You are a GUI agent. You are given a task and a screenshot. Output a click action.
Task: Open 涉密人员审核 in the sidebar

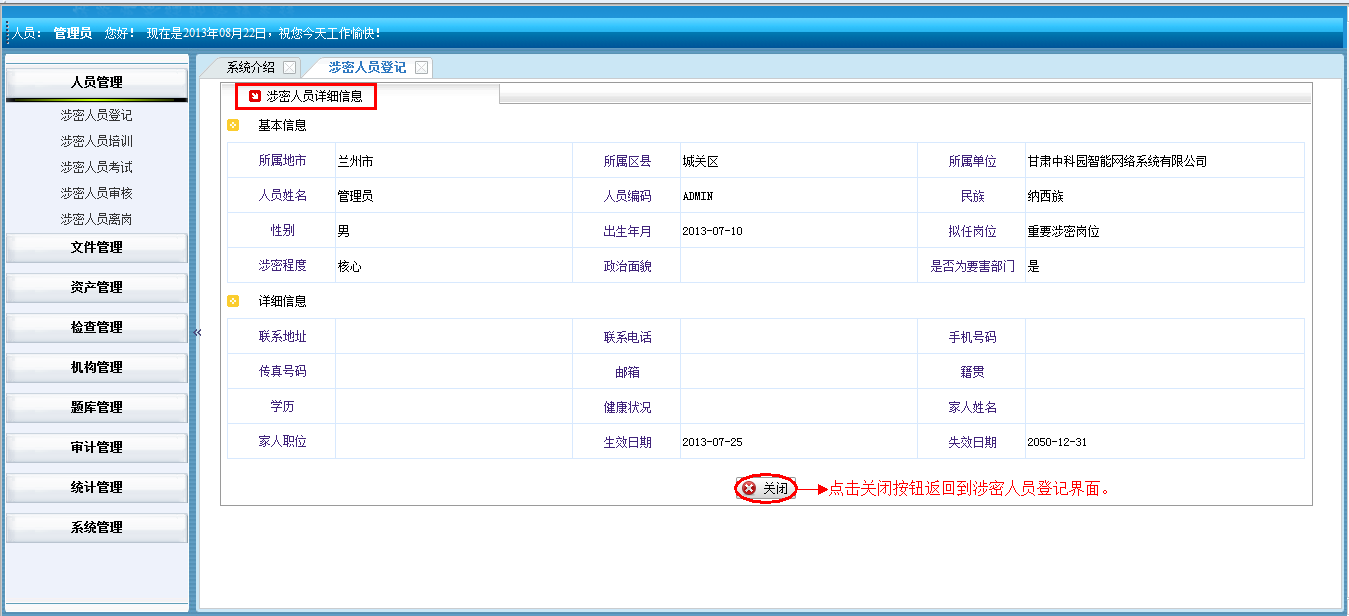tap(97, 193)
